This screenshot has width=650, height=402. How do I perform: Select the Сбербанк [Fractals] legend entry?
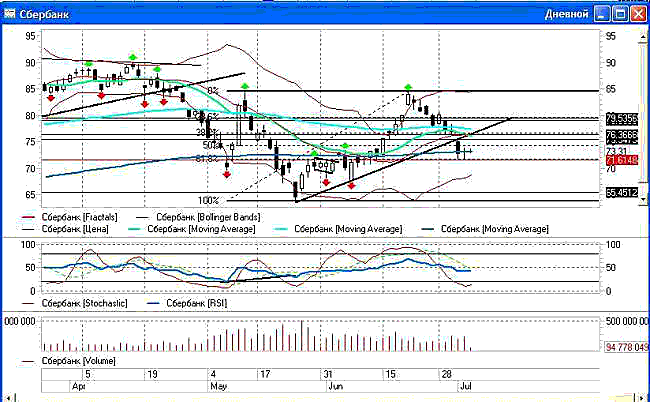[69, 217]
